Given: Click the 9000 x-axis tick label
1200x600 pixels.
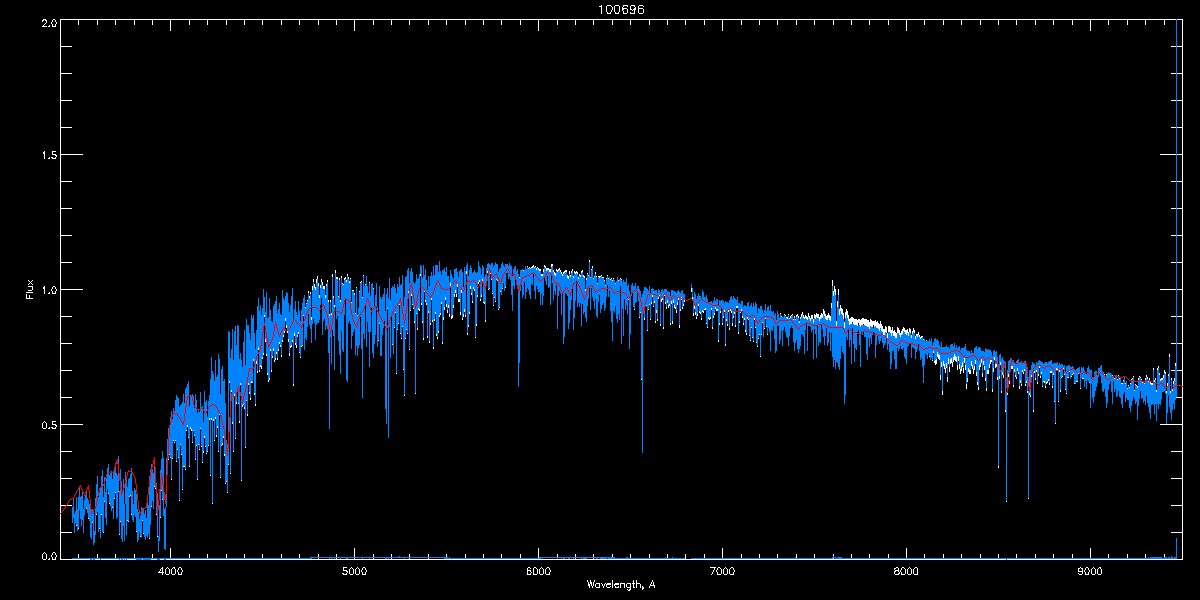Looking at the screenshot, I should [x=1090, y=571].
